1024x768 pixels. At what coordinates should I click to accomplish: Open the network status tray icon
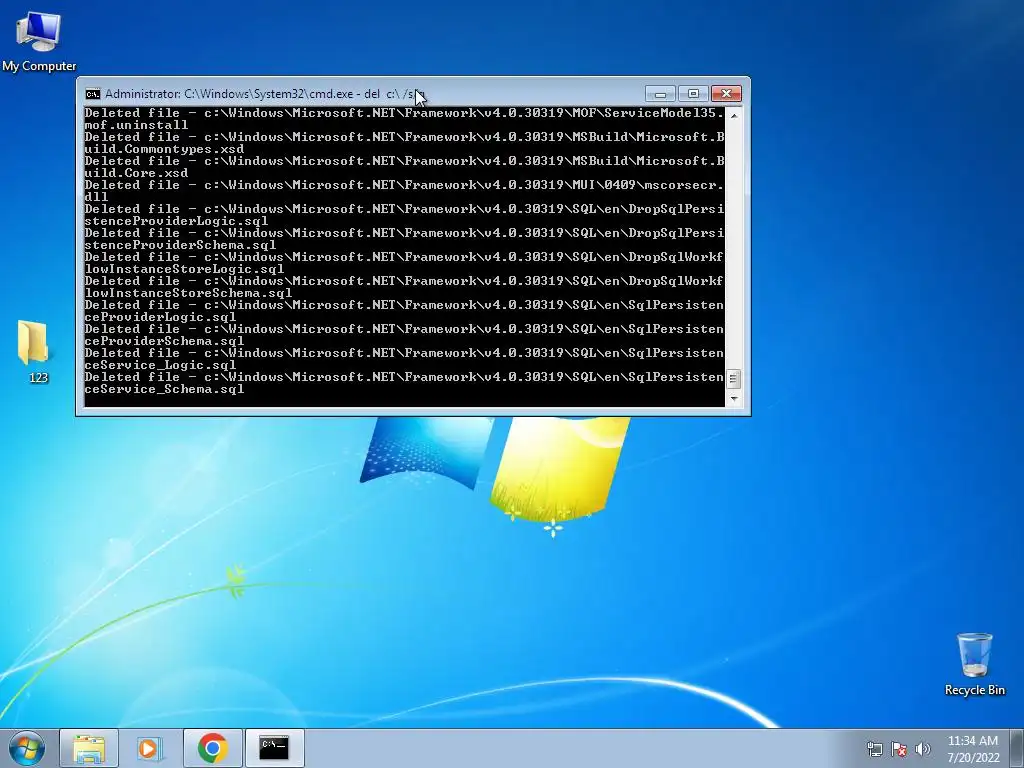(874, 749)
